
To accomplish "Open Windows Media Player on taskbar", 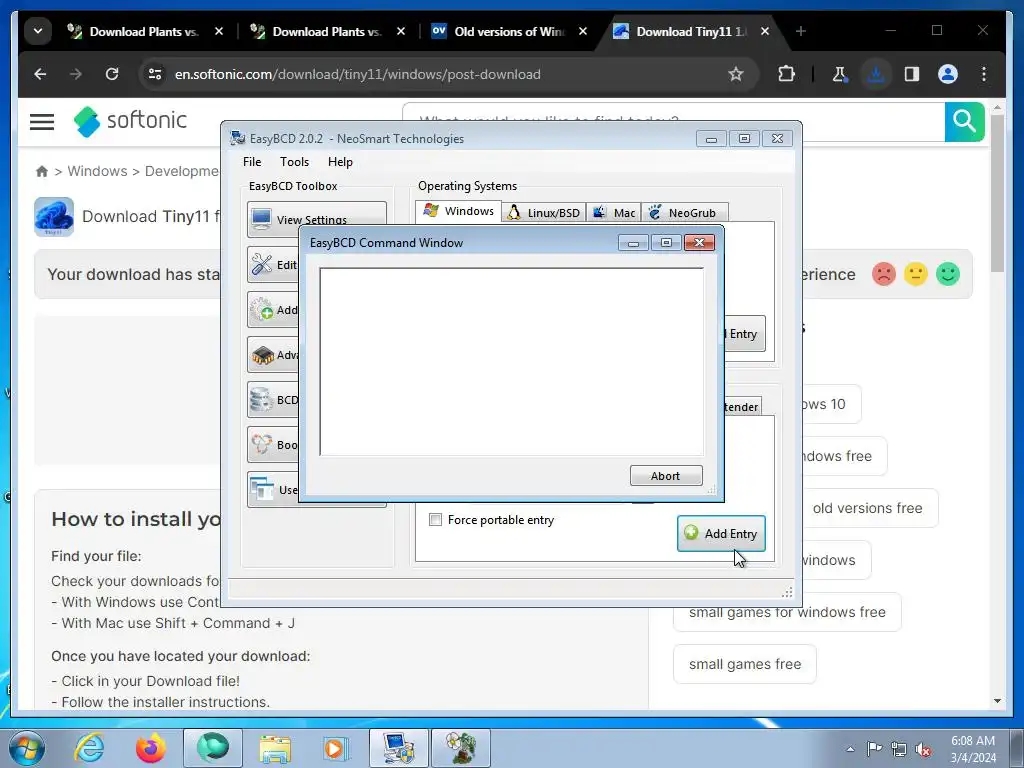I will click(335, 748).
